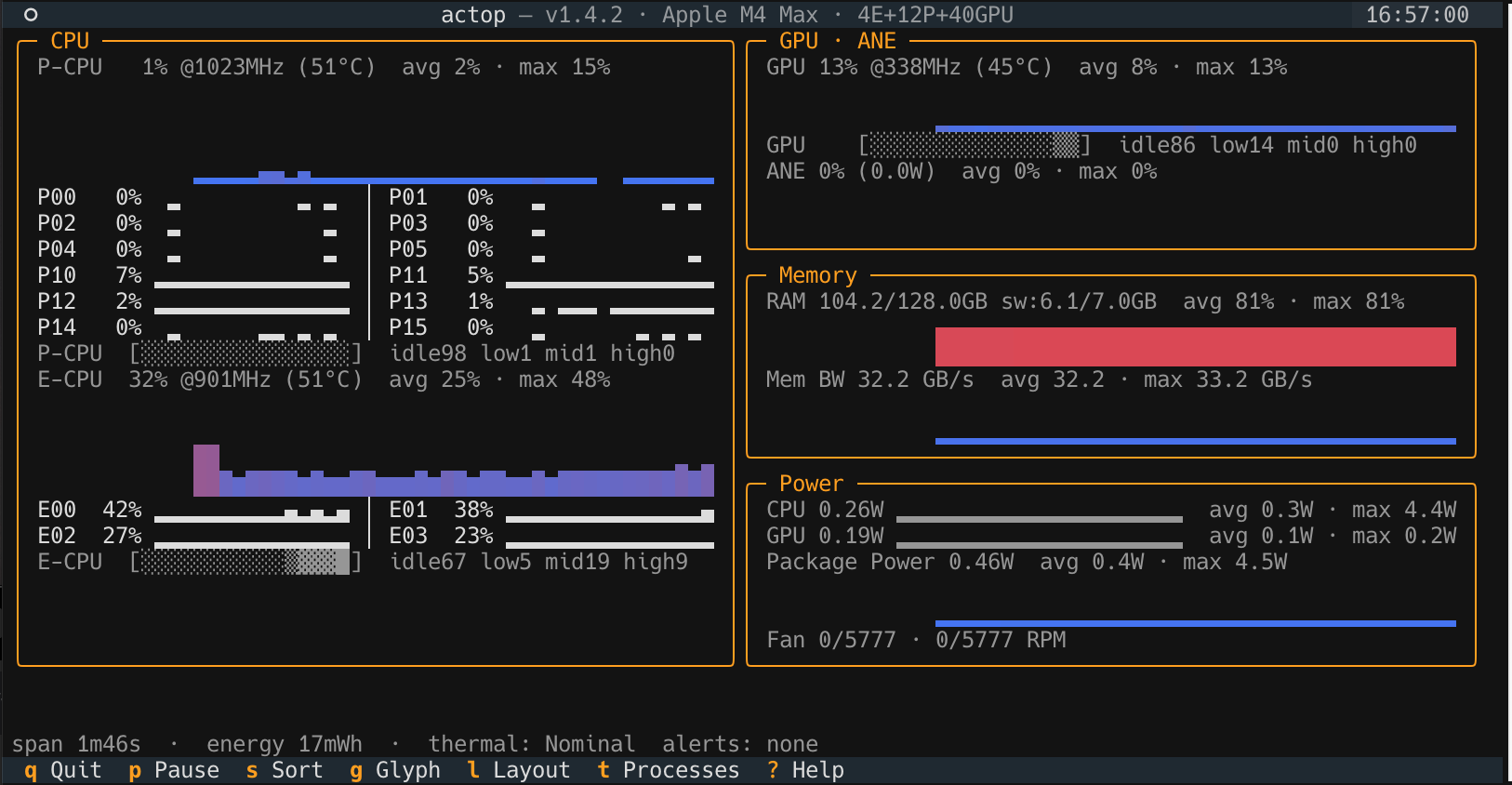The image size is (1512, 785).
Task: Click the thermal: Nominal status
Action: (532, 744)
